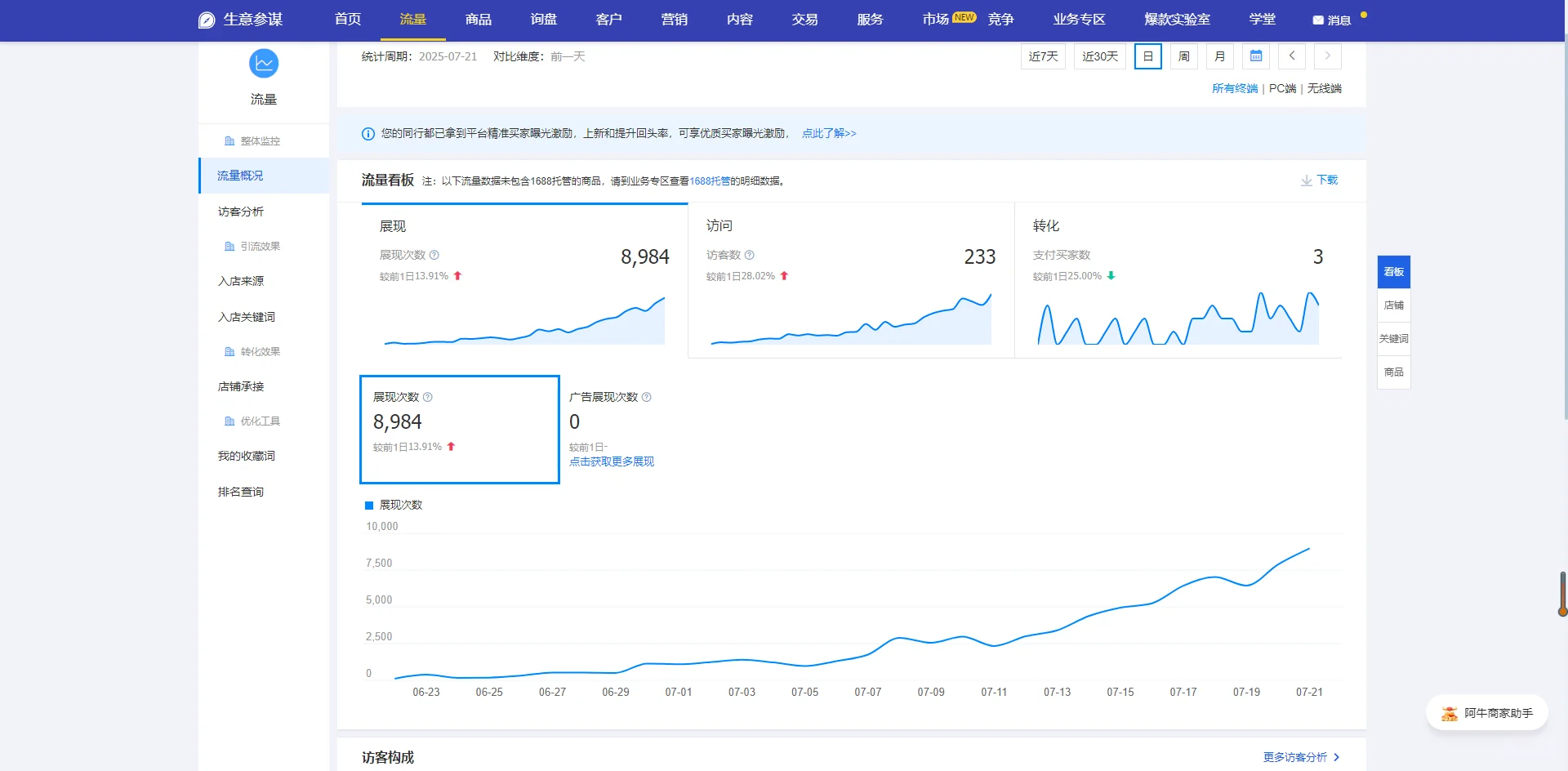Click the 消息 envelope icon
The width and height of the screenshot is (1568, 771).
click(x=1318, y=20)
